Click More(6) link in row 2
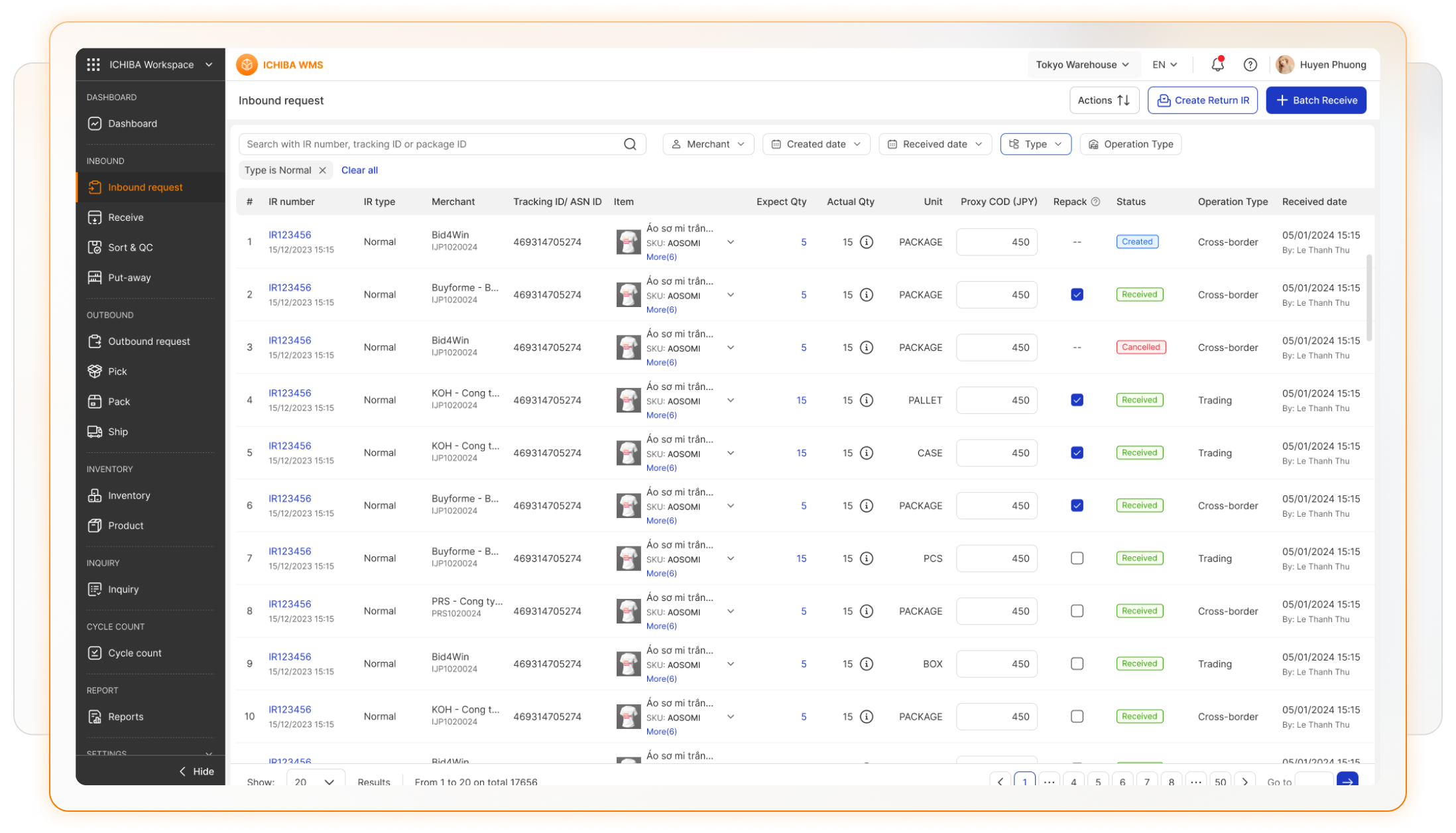The width and height of the screenshot is (1456, 833). pyautogui.click(x=661, y=310)
